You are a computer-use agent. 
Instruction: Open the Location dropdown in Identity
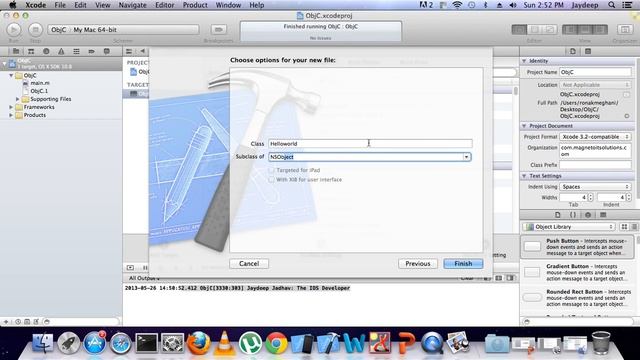[595, 85]
